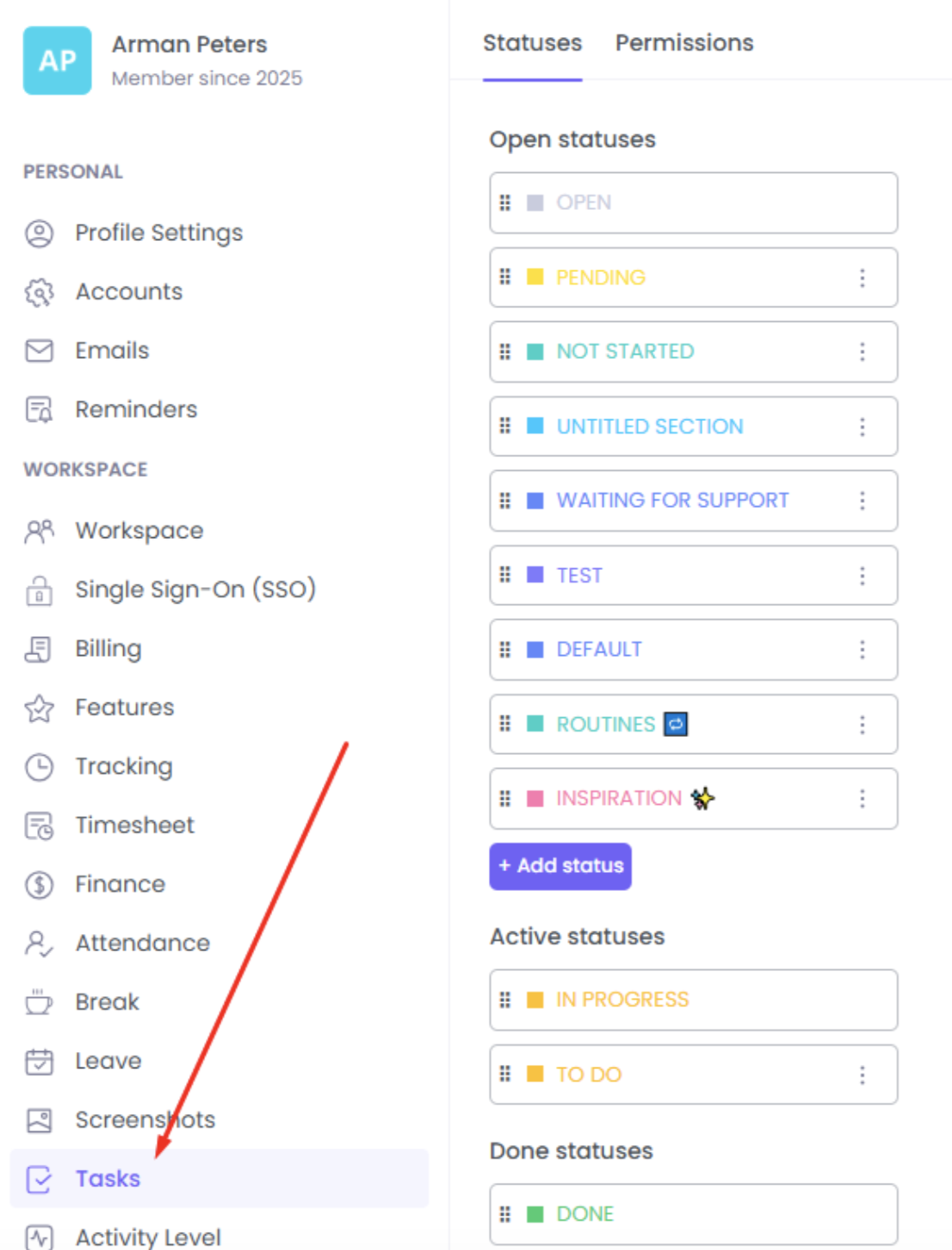Click the Billing document icon
The height and width of the screenshot is (1250, 952).
coord(40,648)
